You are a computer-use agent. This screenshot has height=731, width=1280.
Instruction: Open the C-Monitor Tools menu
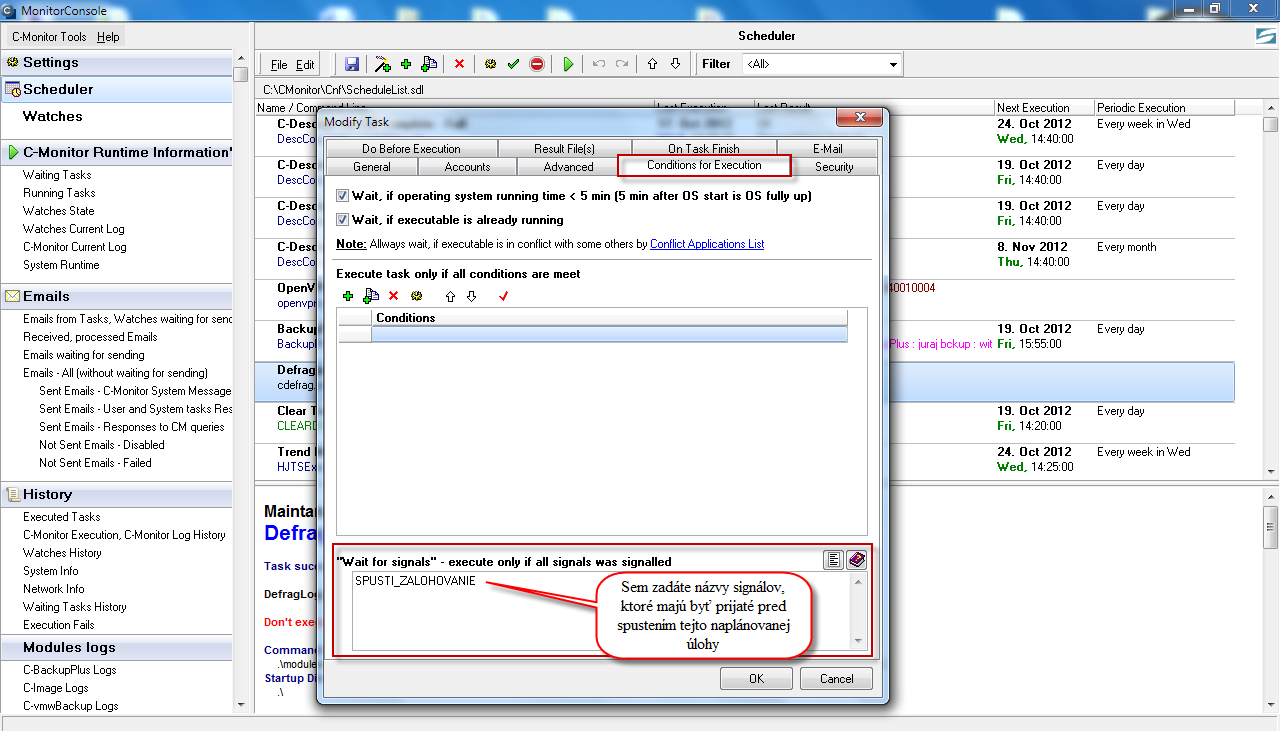[49, 37]
